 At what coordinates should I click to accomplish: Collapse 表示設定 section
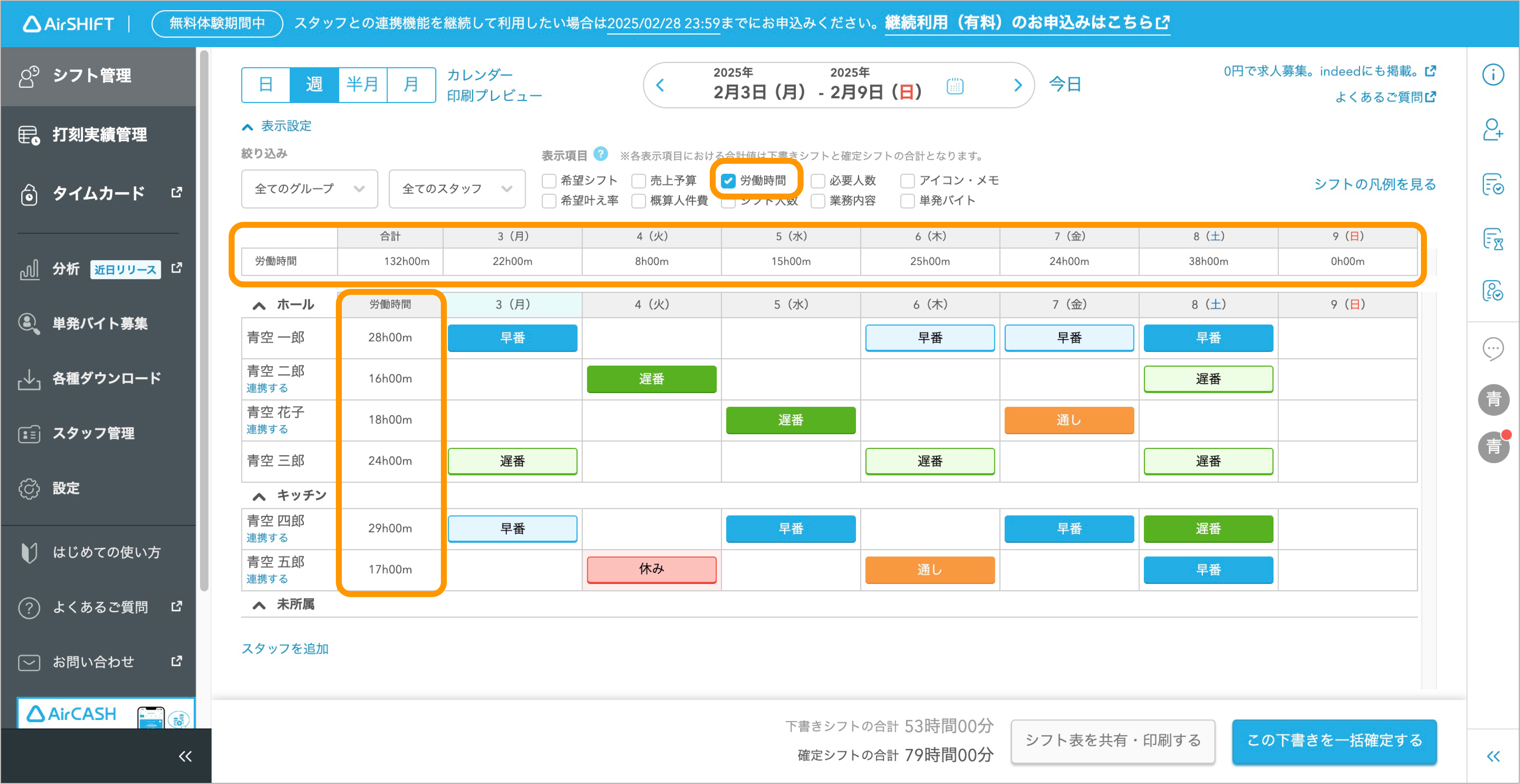click(276, 126)
